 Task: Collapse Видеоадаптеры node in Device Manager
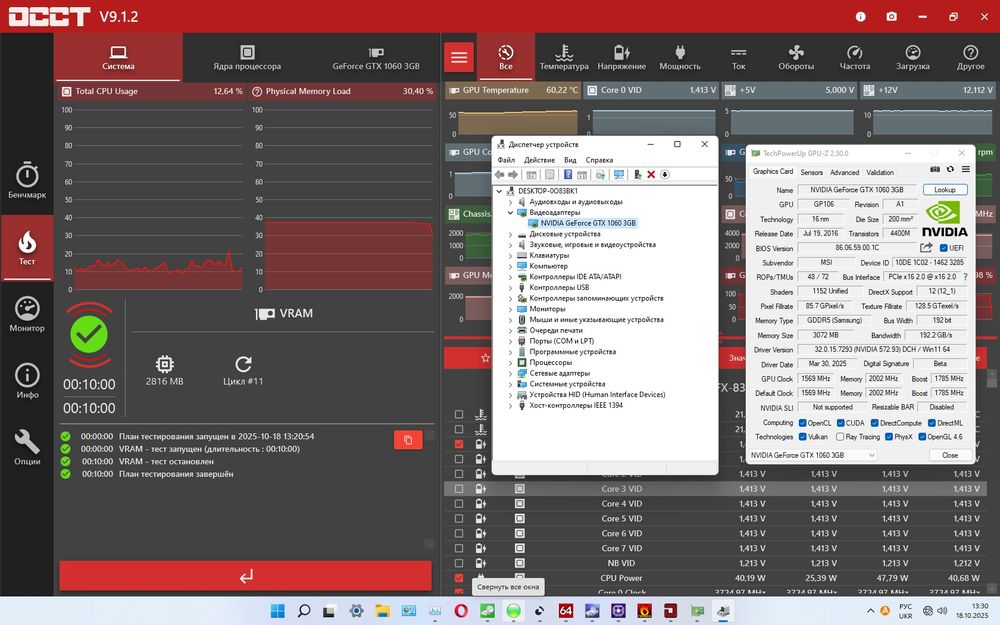pyautogui.click(x=510, y=212)
